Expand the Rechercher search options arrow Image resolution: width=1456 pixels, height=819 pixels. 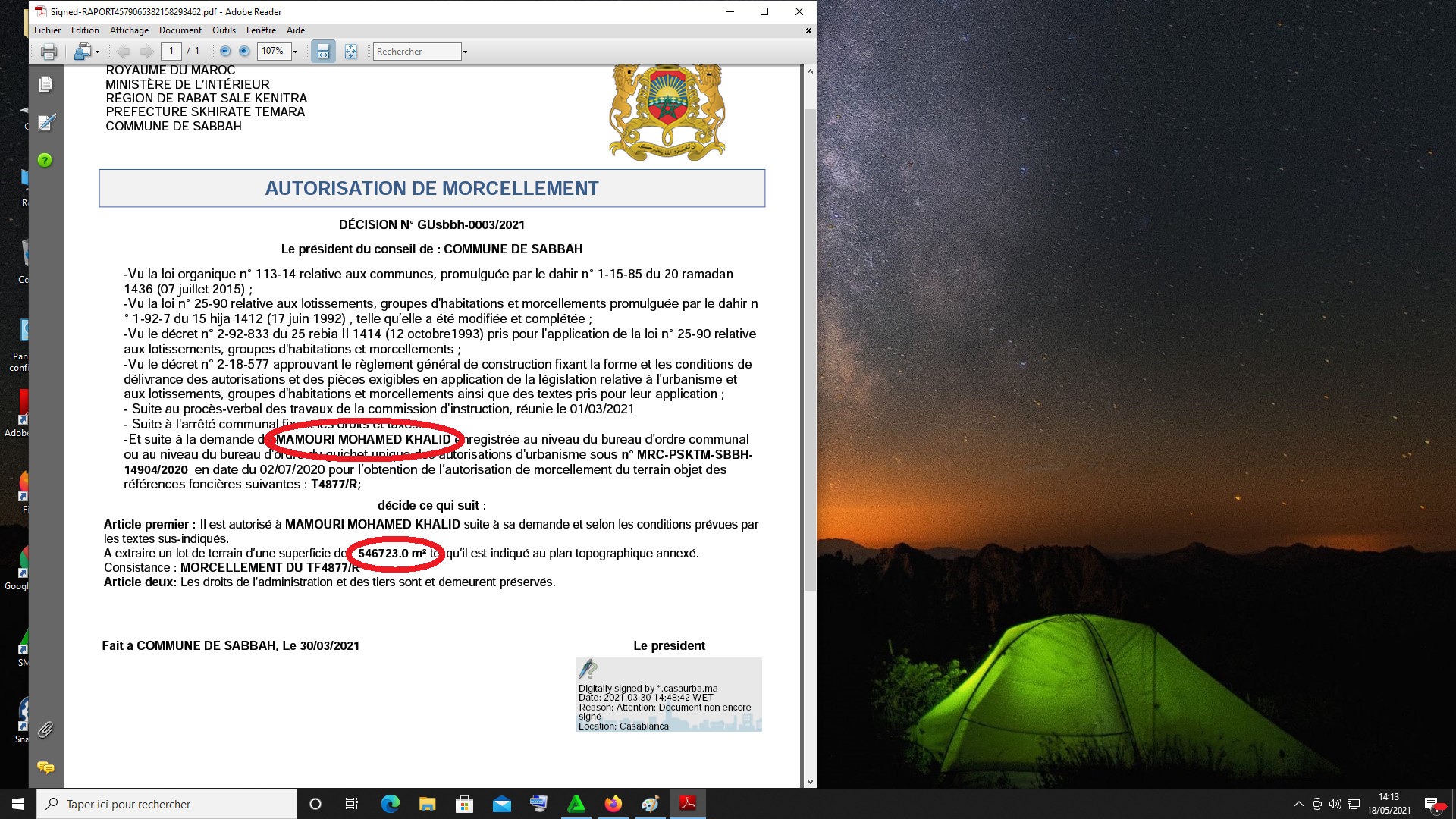[465, 52]
